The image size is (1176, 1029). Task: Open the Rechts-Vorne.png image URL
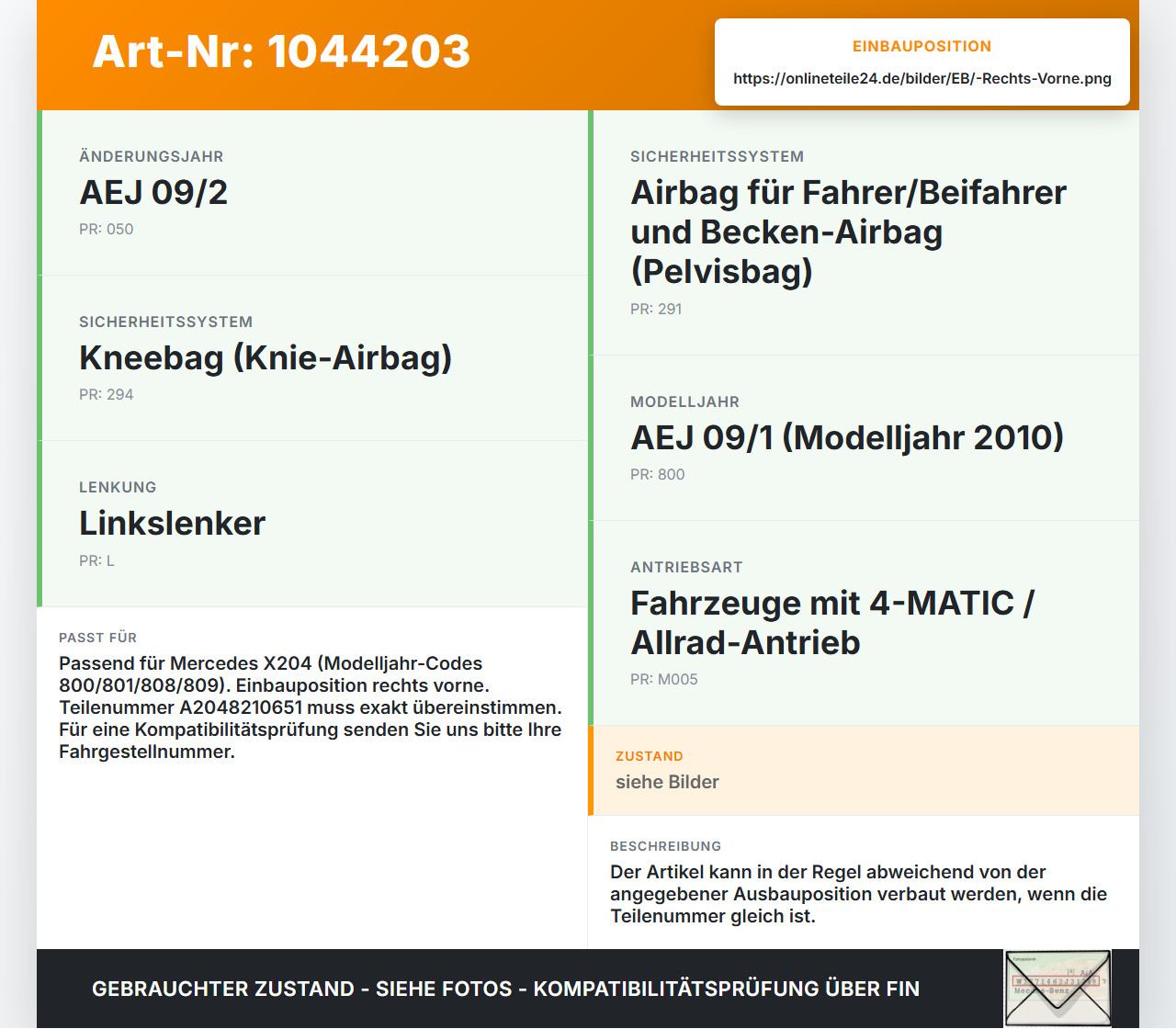coord(922,78)
